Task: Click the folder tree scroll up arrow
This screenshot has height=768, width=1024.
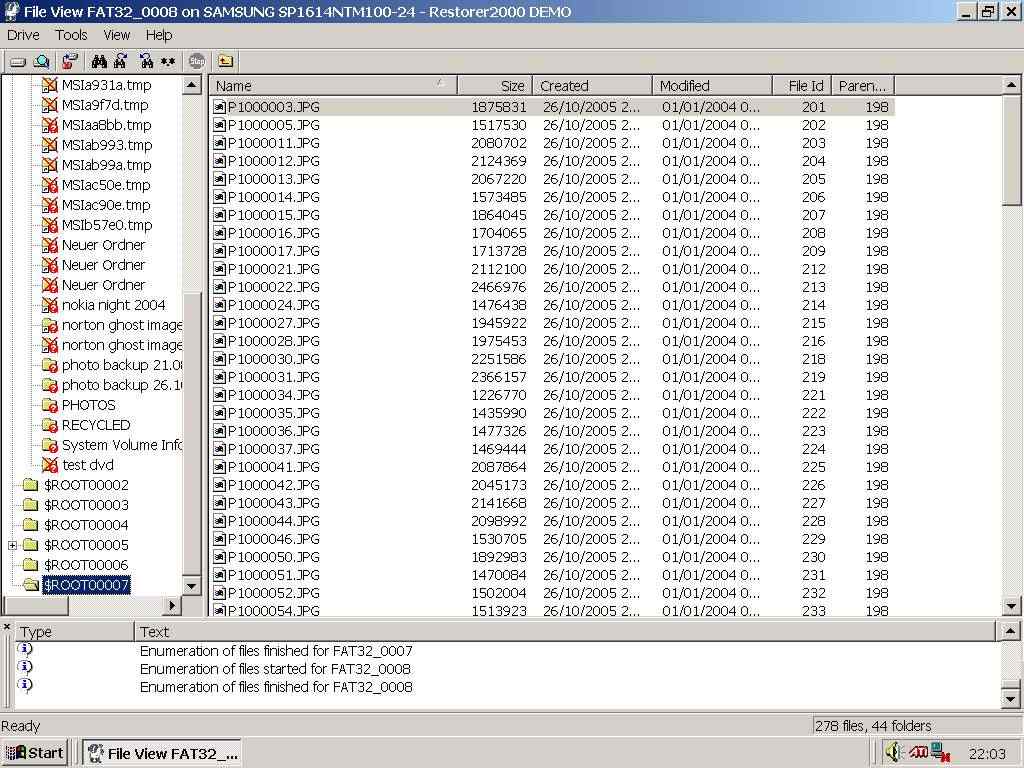Action: pos(191,85)
